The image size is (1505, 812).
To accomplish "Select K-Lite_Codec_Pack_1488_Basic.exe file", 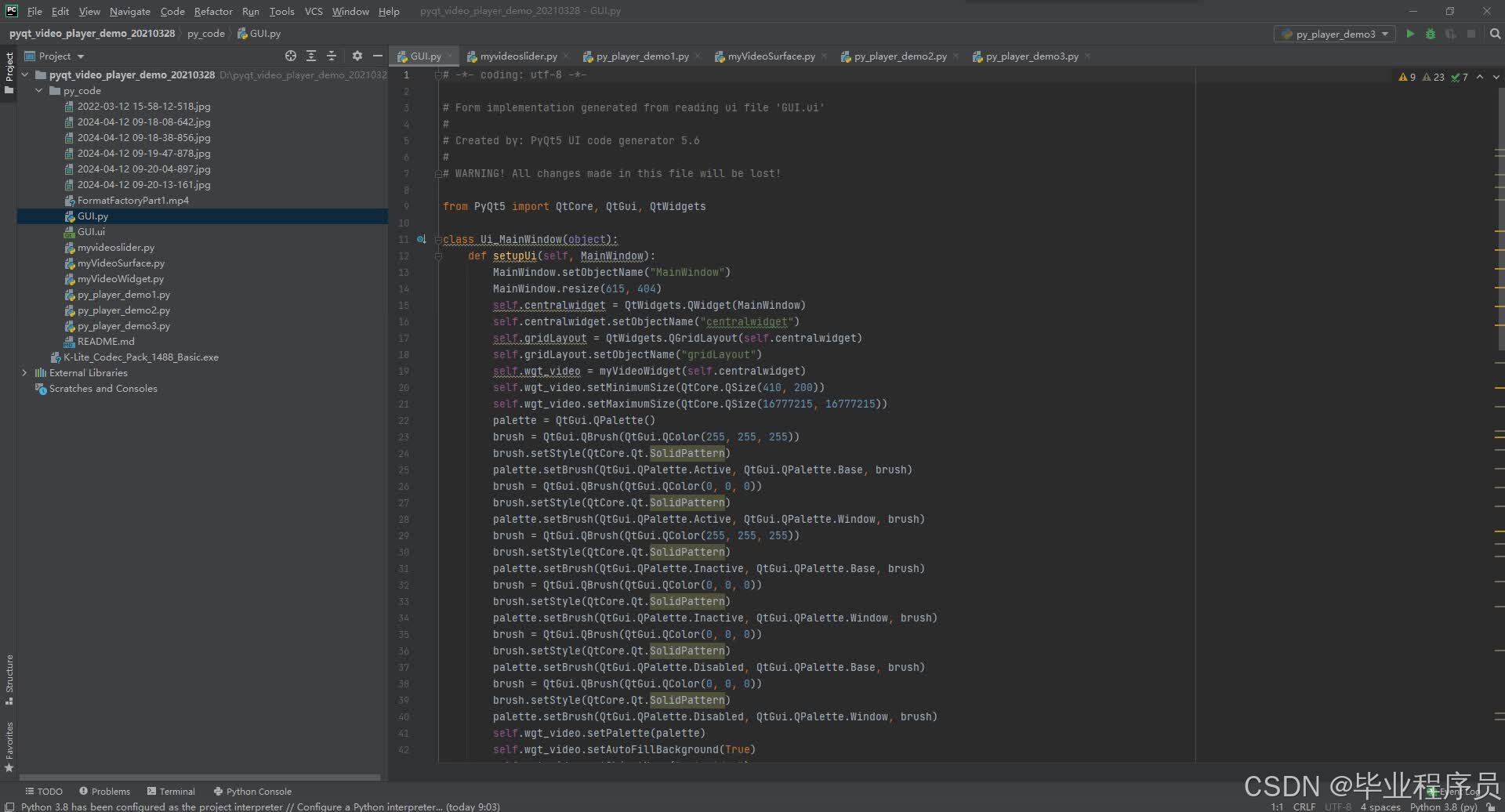I will point(140,357).
